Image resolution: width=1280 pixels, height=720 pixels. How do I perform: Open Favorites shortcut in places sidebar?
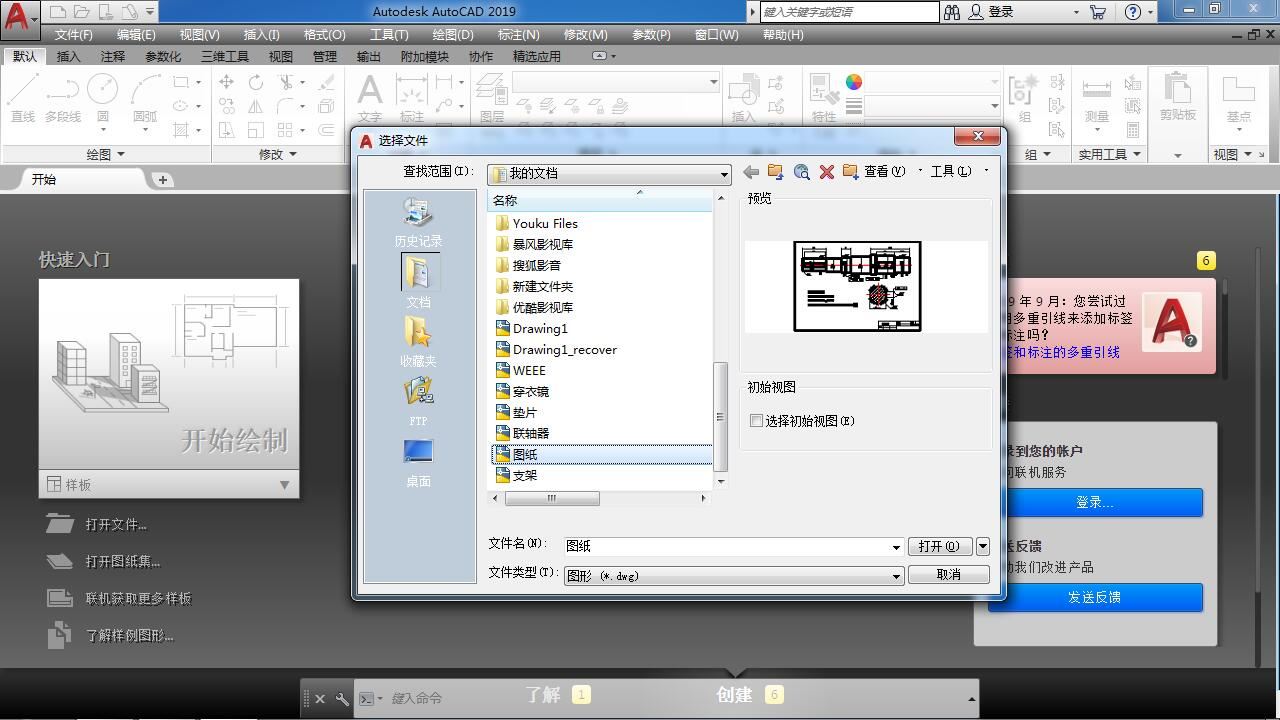[418, 341]
